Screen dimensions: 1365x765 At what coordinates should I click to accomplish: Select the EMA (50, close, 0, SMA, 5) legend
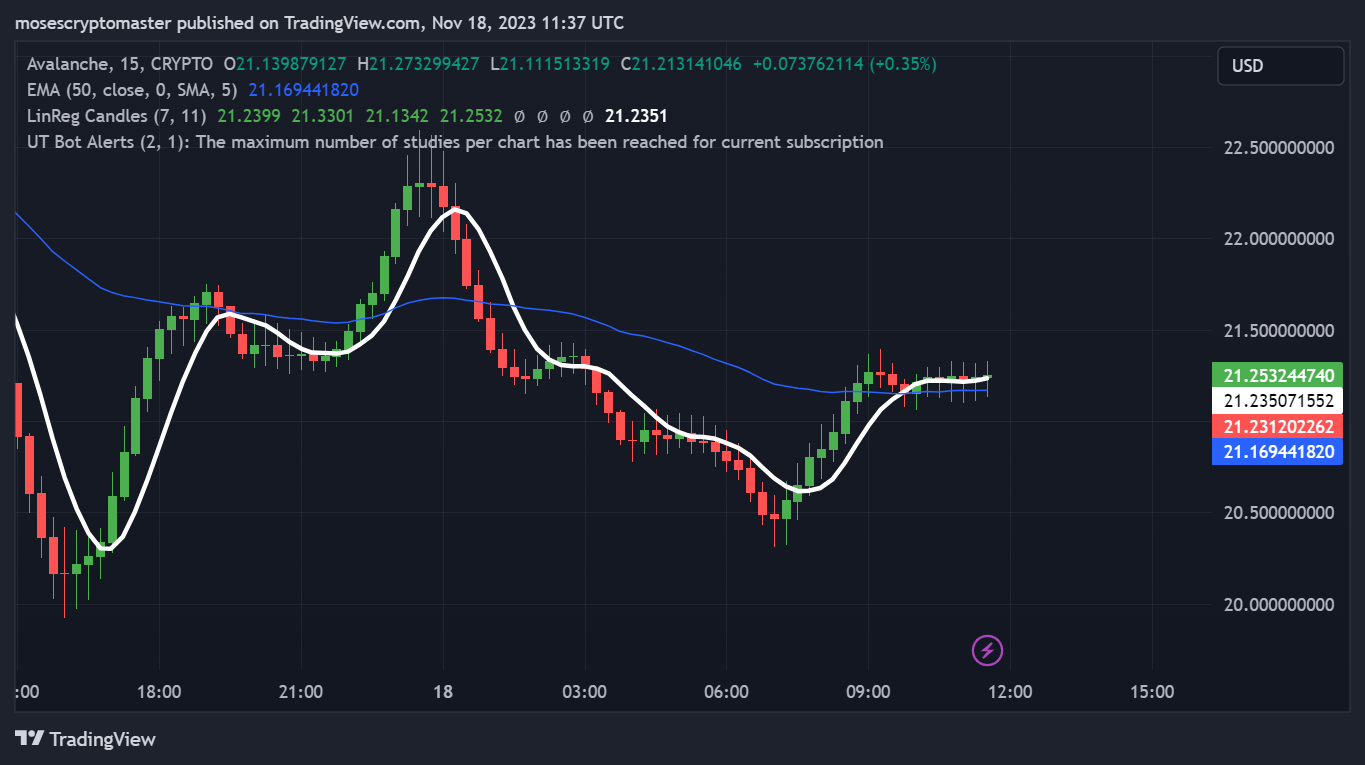click(135, 90)
